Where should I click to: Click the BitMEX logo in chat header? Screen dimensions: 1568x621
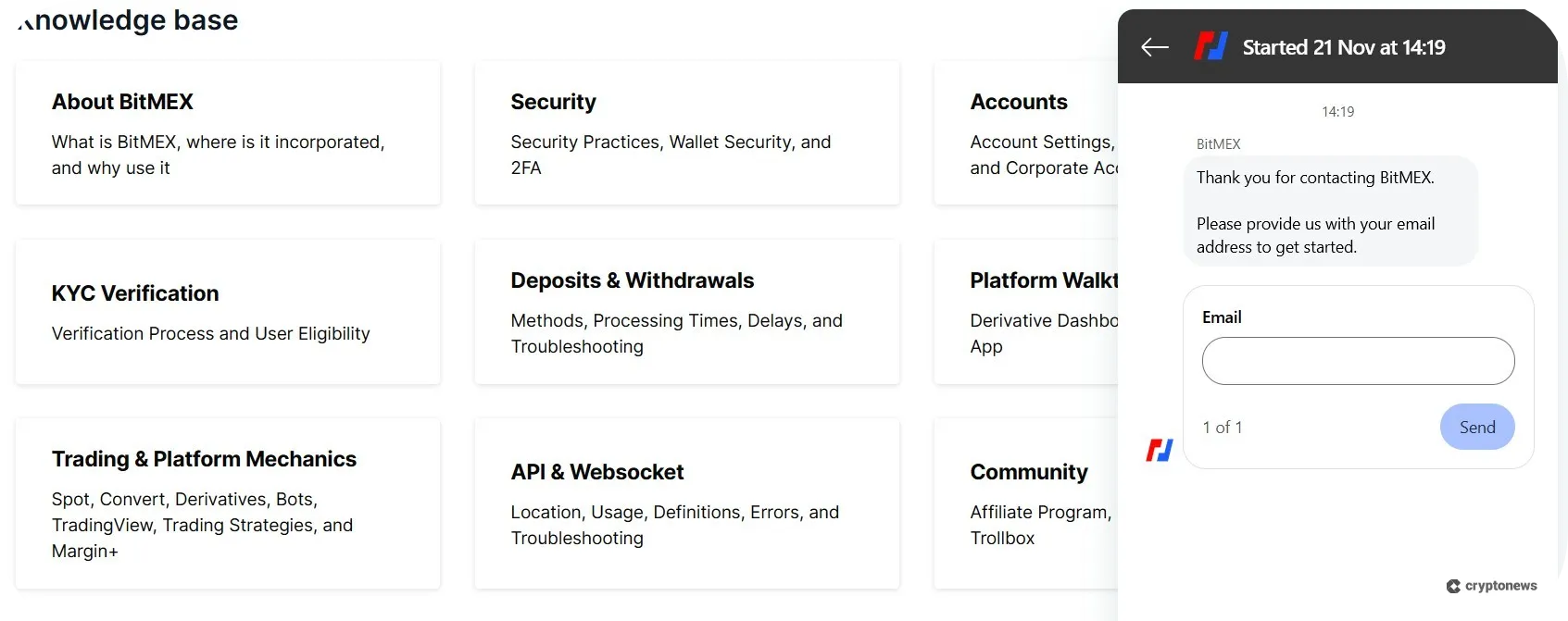click(1210, 46)
